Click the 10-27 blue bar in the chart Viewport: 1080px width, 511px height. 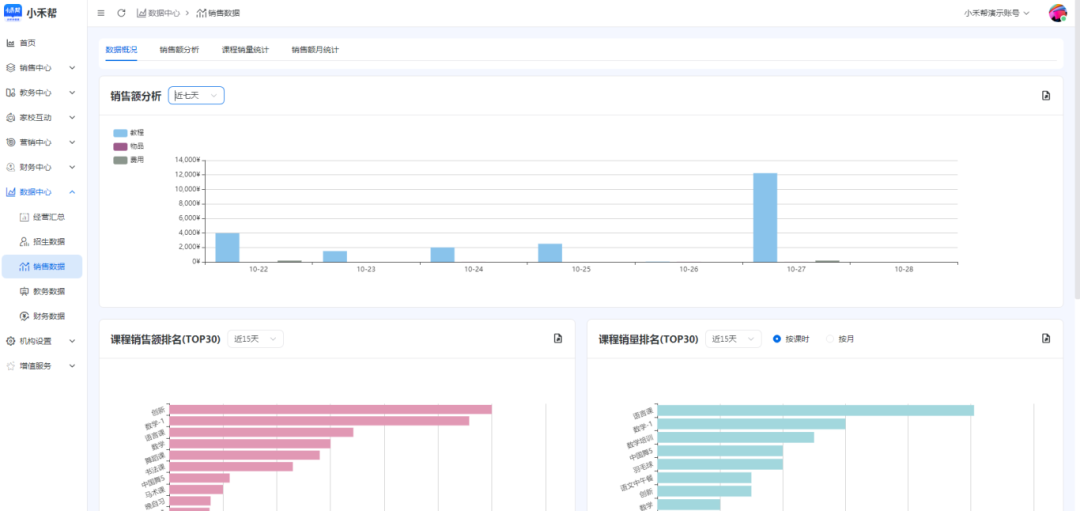coord(765,217)
